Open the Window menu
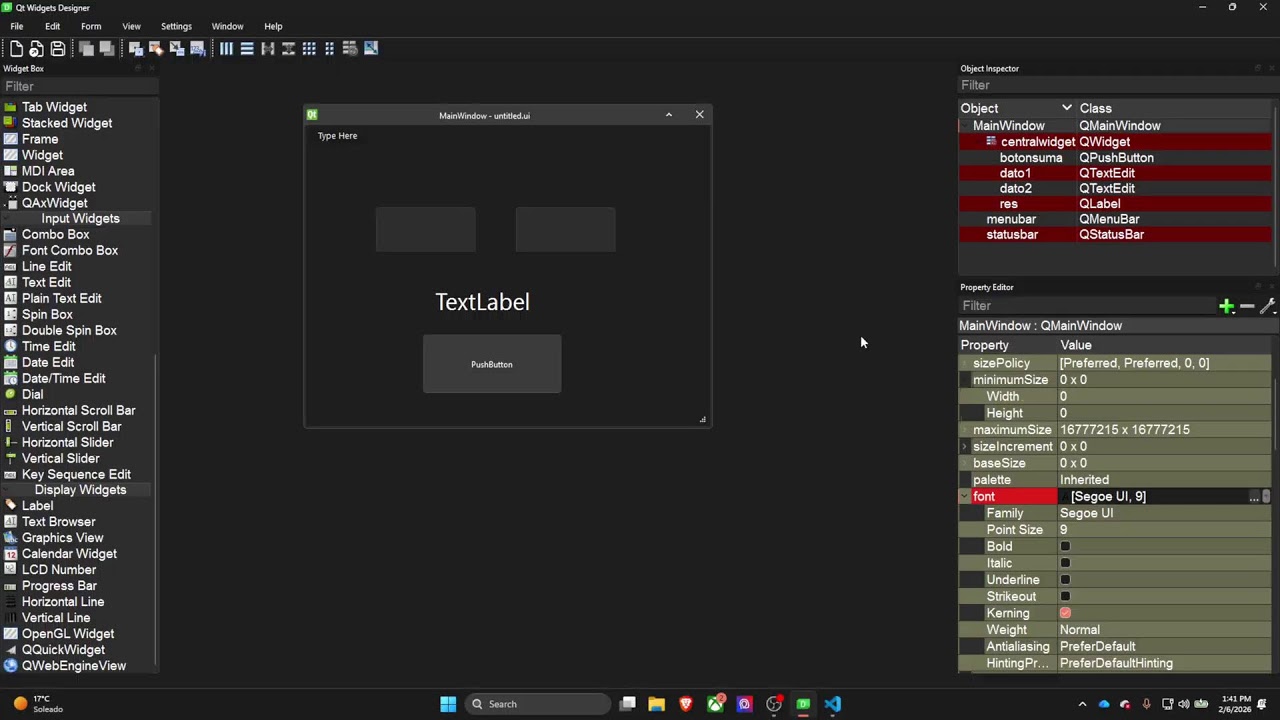Image resolution: width=1280 pixels, height=720 pixels. click(x=227, y=26)
